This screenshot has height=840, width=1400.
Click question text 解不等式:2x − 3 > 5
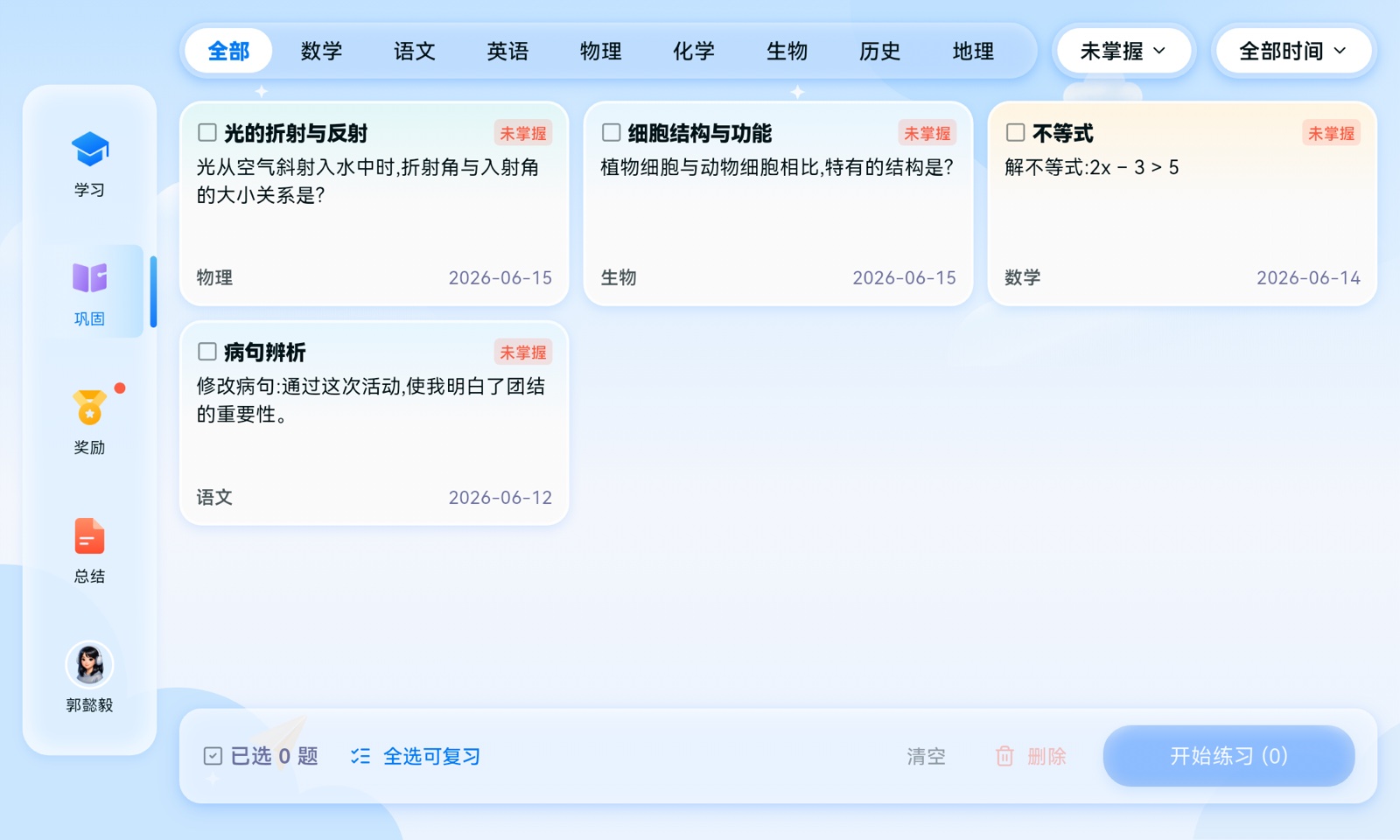[1092, 167]
